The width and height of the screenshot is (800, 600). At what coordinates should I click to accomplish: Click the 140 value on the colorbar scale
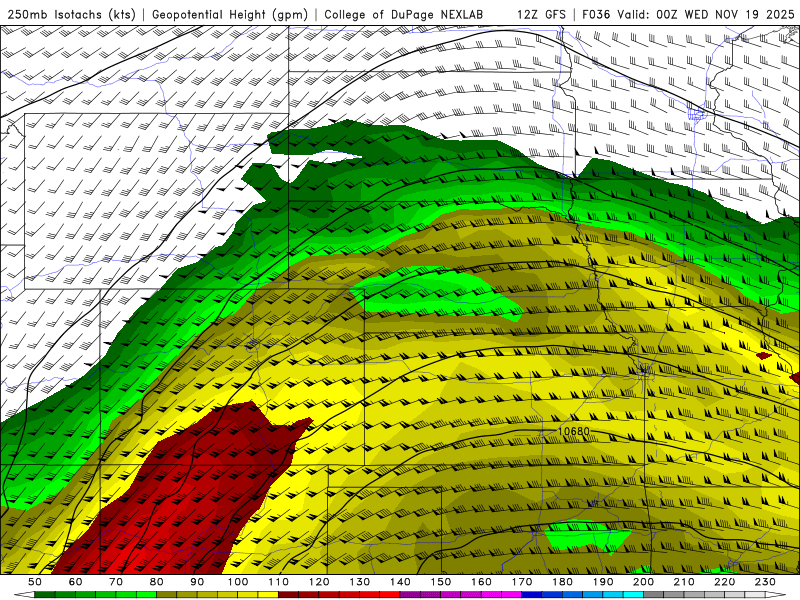click(401, 582)
